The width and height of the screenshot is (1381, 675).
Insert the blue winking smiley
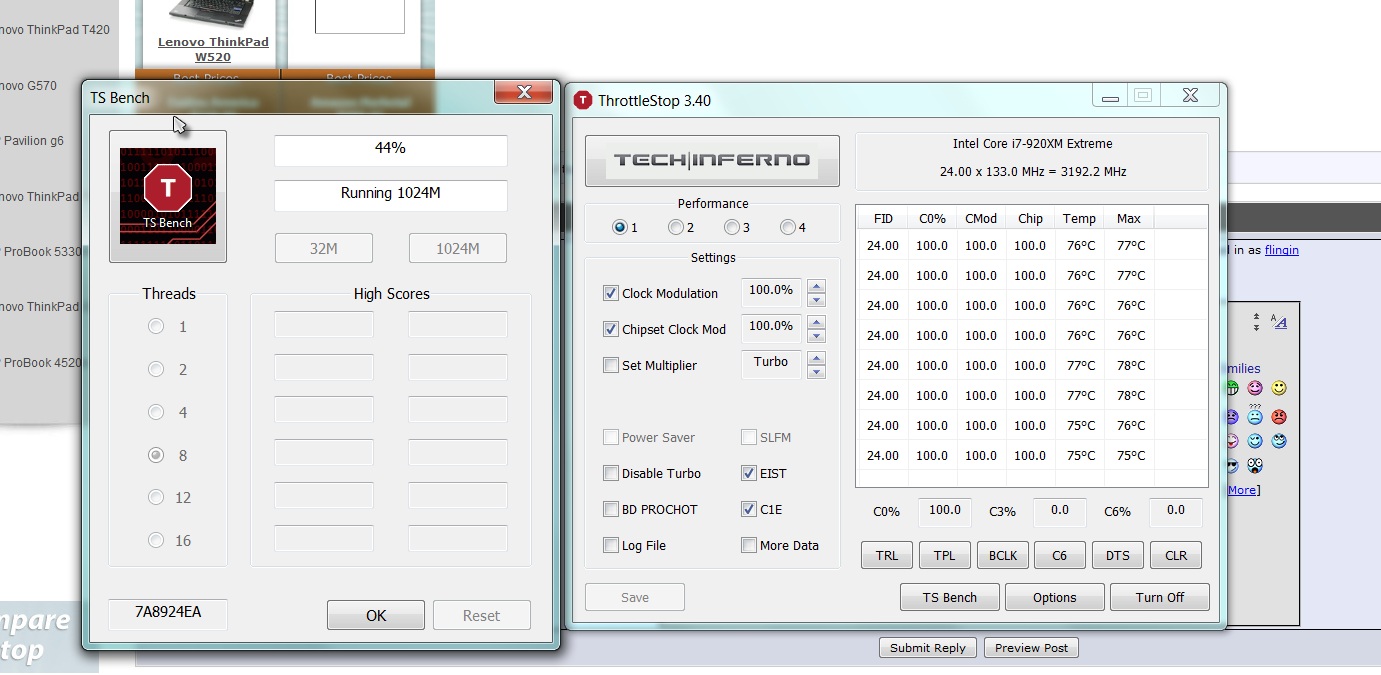click(x=1255, y=441)
